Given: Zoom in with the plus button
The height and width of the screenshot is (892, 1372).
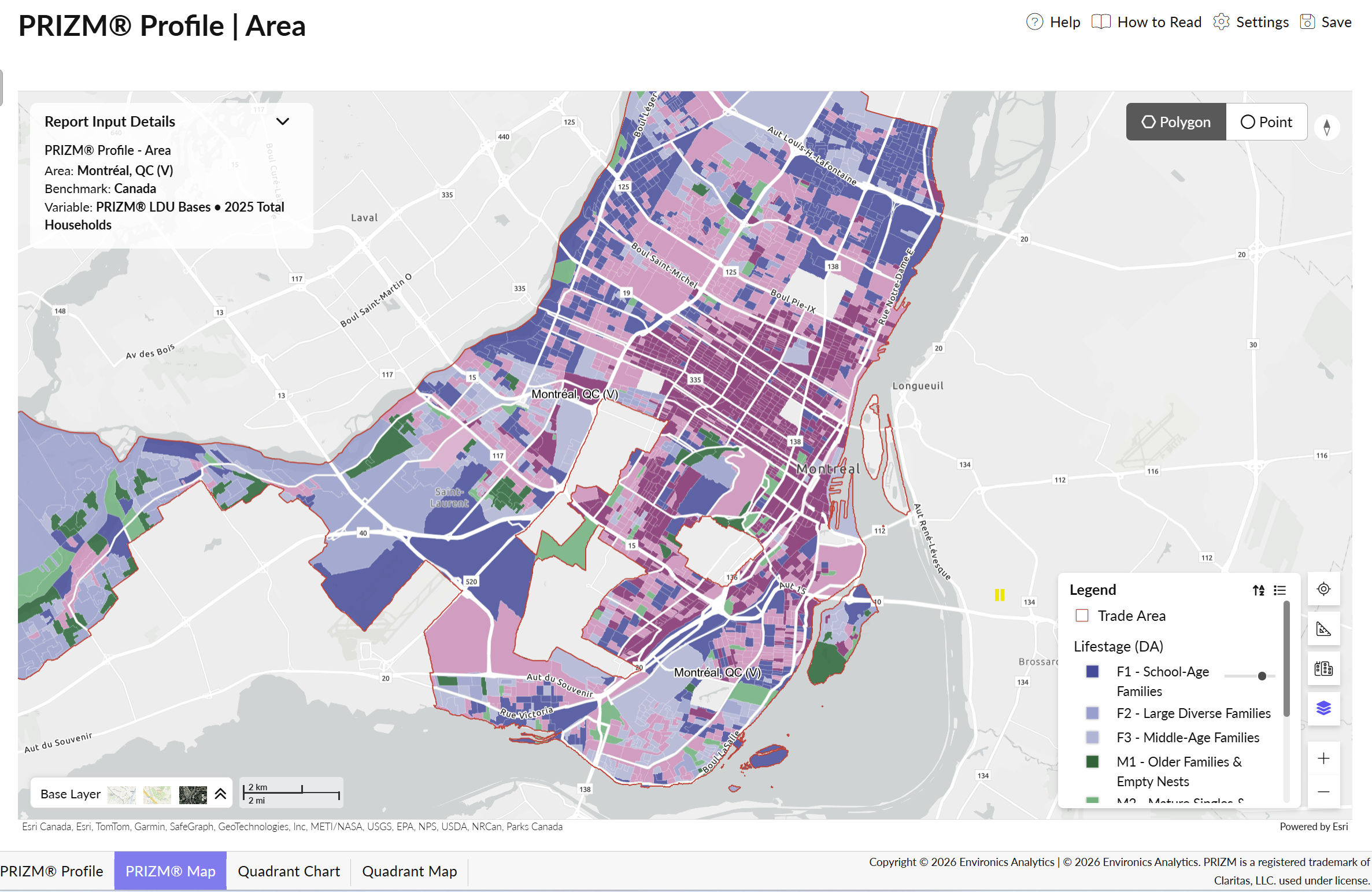Looking at the screenshot, I should click(1323, 758).
